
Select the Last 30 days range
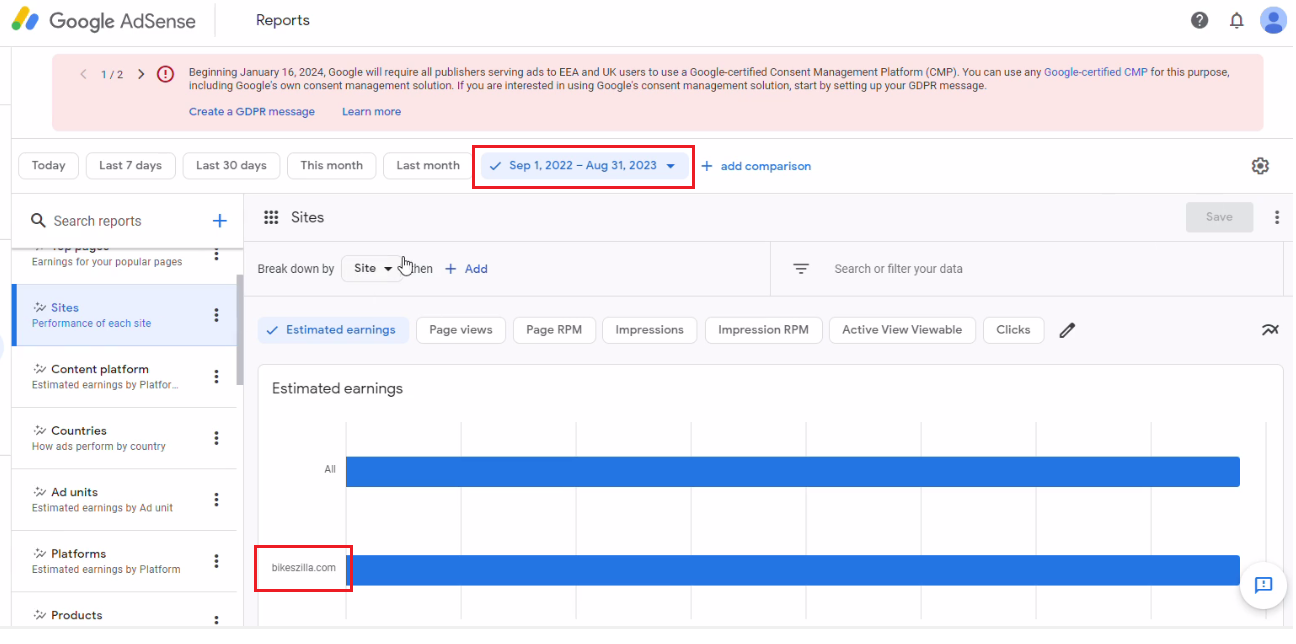pos(231,166)
